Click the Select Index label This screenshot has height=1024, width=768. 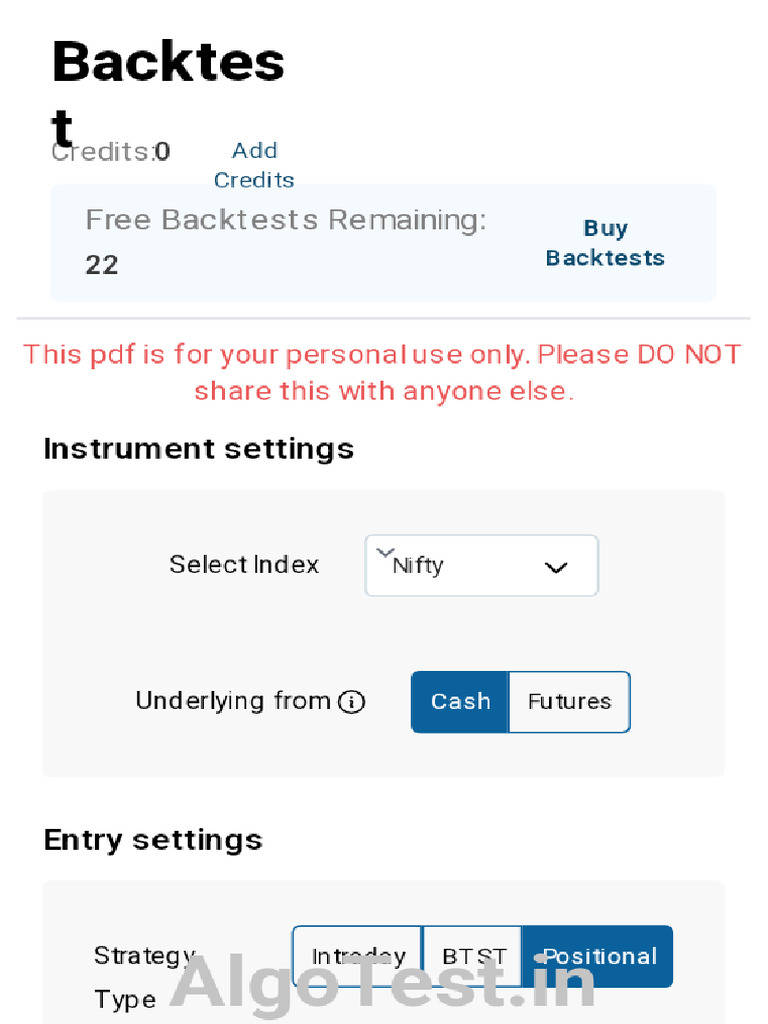[x=244, y=565]
